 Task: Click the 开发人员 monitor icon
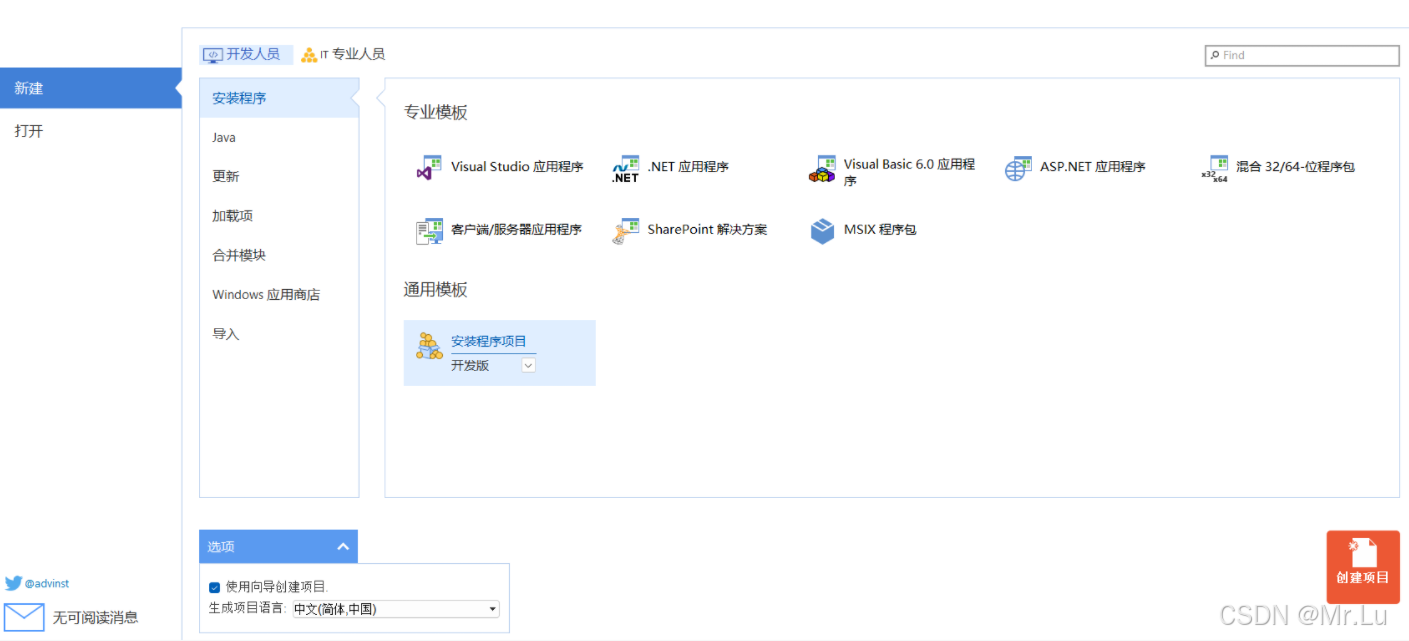212,55
